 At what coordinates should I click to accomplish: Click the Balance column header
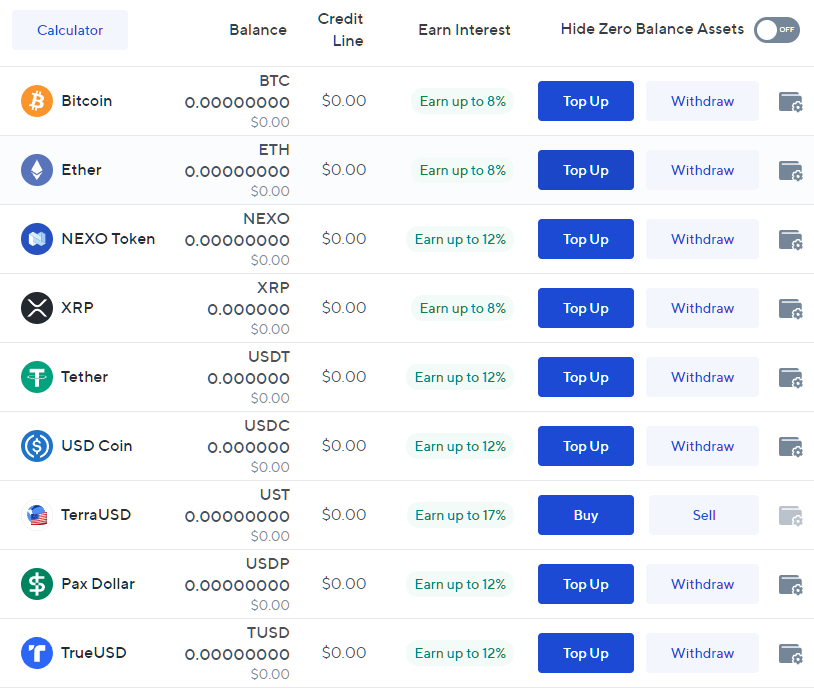pyautogui.click(x=258, y=30)
